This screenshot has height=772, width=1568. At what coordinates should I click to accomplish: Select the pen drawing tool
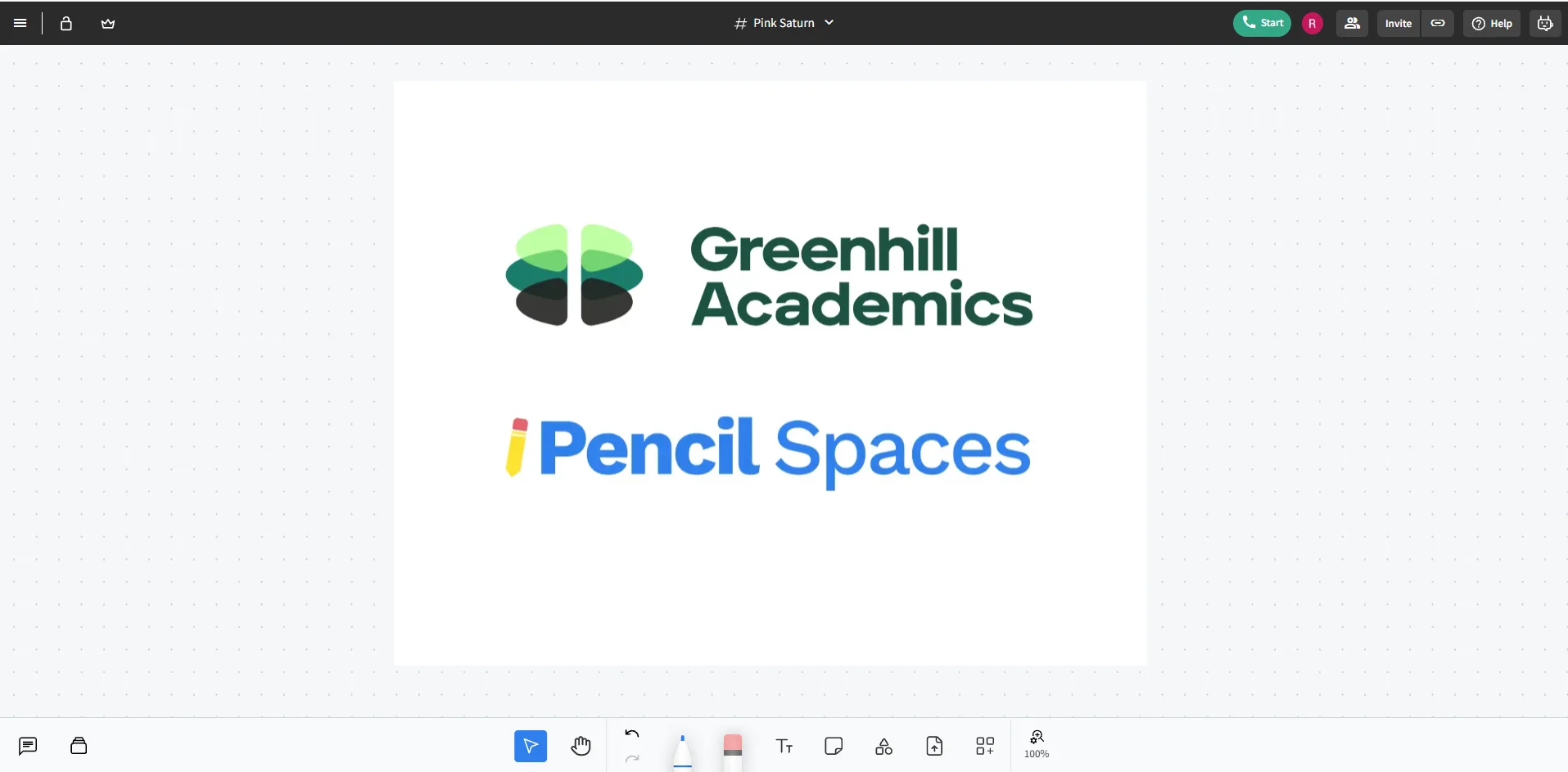pyautogui.click(x=682, y=751)
